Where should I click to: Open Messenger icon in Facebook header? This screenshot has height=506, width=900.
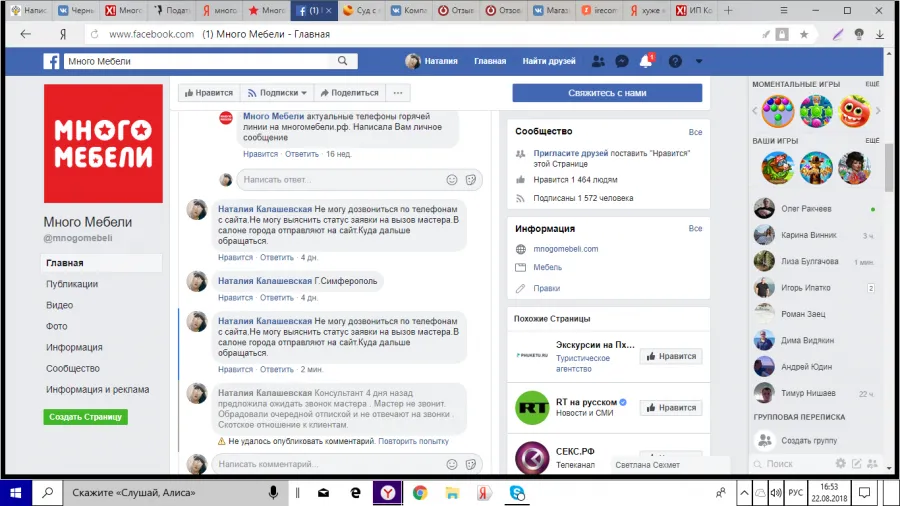622,61
